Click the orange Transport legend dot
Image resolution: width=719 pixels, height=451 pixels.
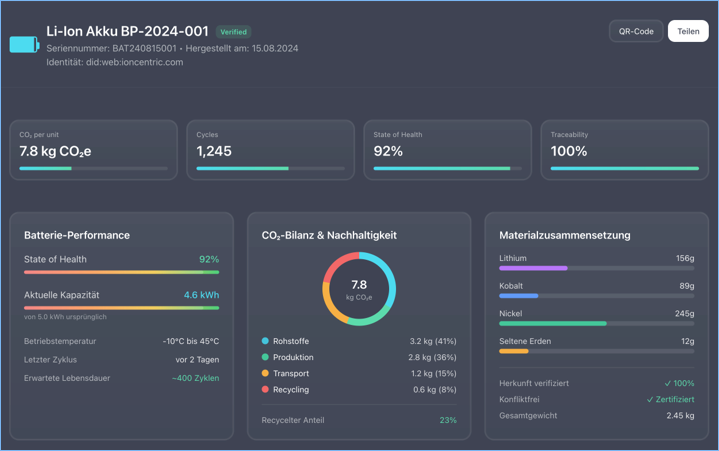tap(265, 373)
